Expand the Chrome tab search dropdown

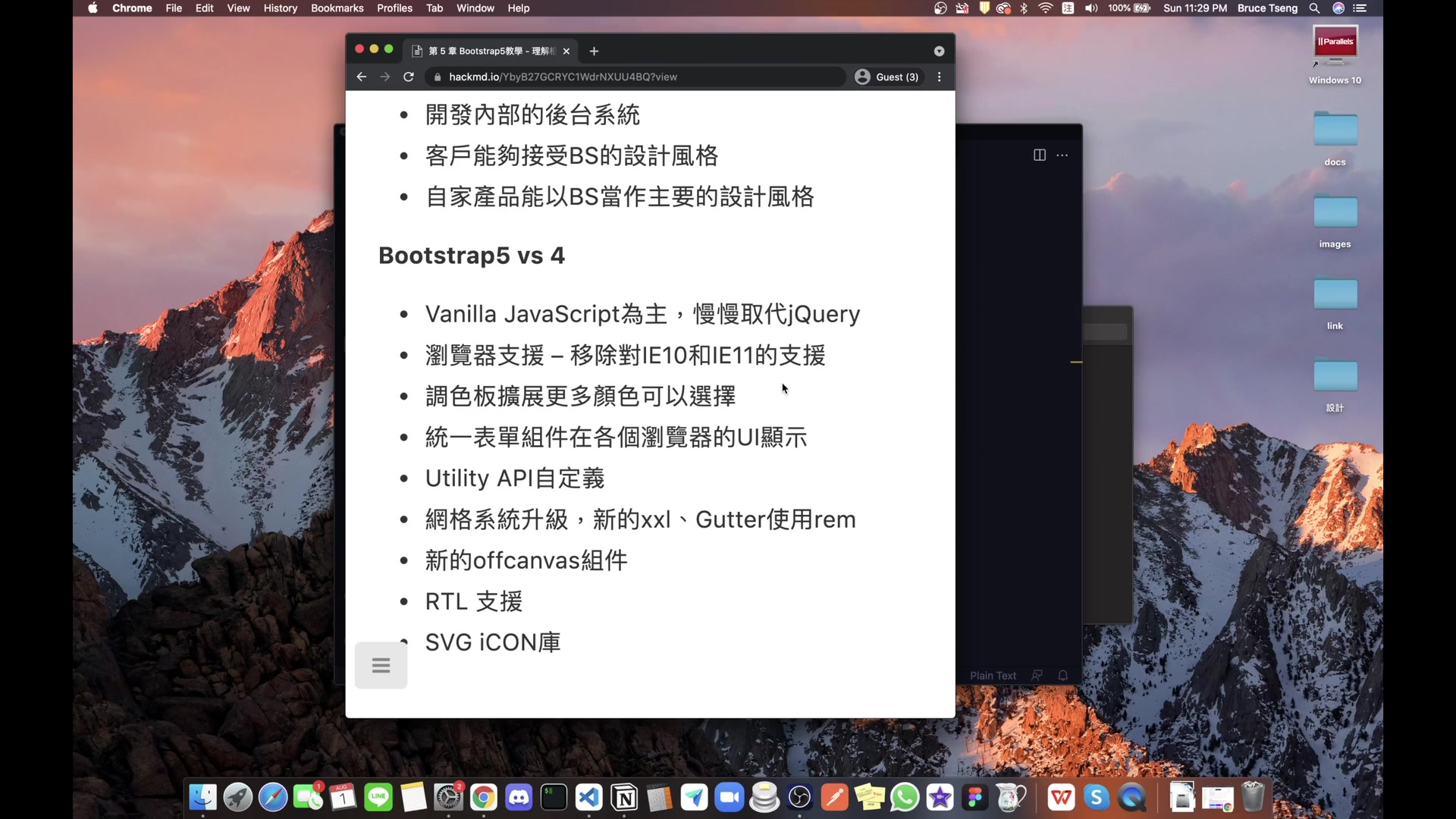tap(939, 51)
